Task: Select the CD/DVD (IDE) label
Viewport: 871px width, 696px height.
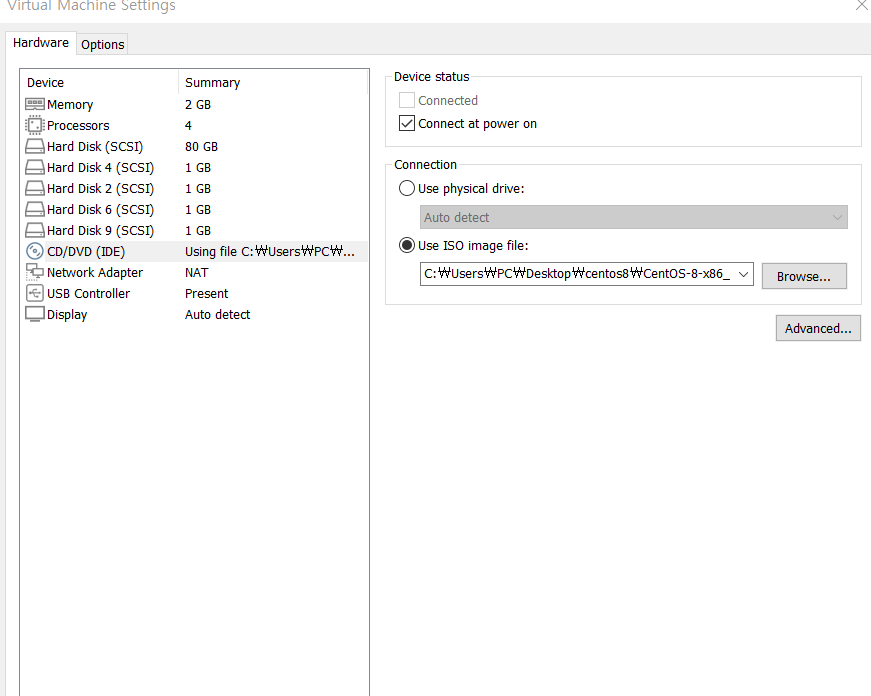Action: click(x=86, y=252)
